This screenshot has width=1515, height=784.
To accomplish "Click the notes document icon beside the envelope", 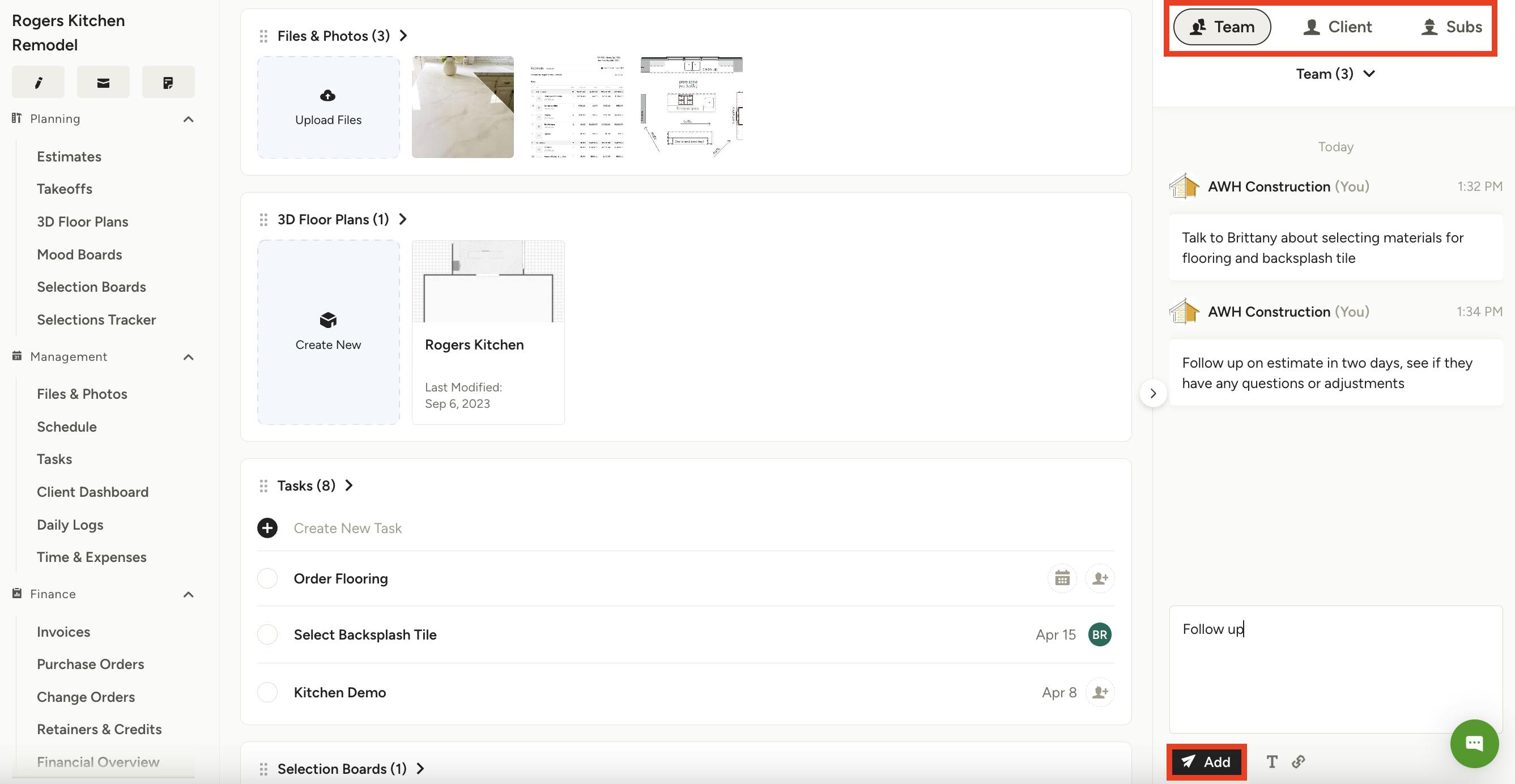I will tap(168, 82).
